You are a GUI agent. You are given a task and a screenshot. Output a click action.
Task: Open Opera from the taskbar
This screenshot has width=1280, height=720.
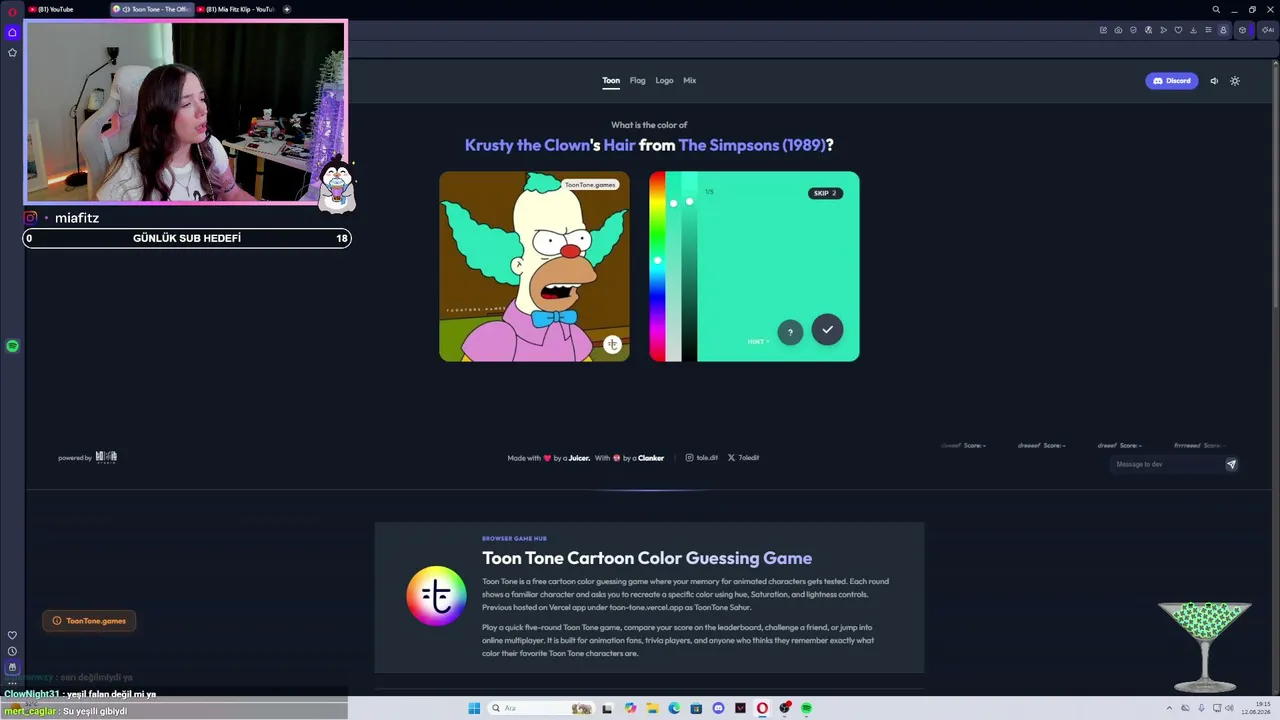point(762,708)
